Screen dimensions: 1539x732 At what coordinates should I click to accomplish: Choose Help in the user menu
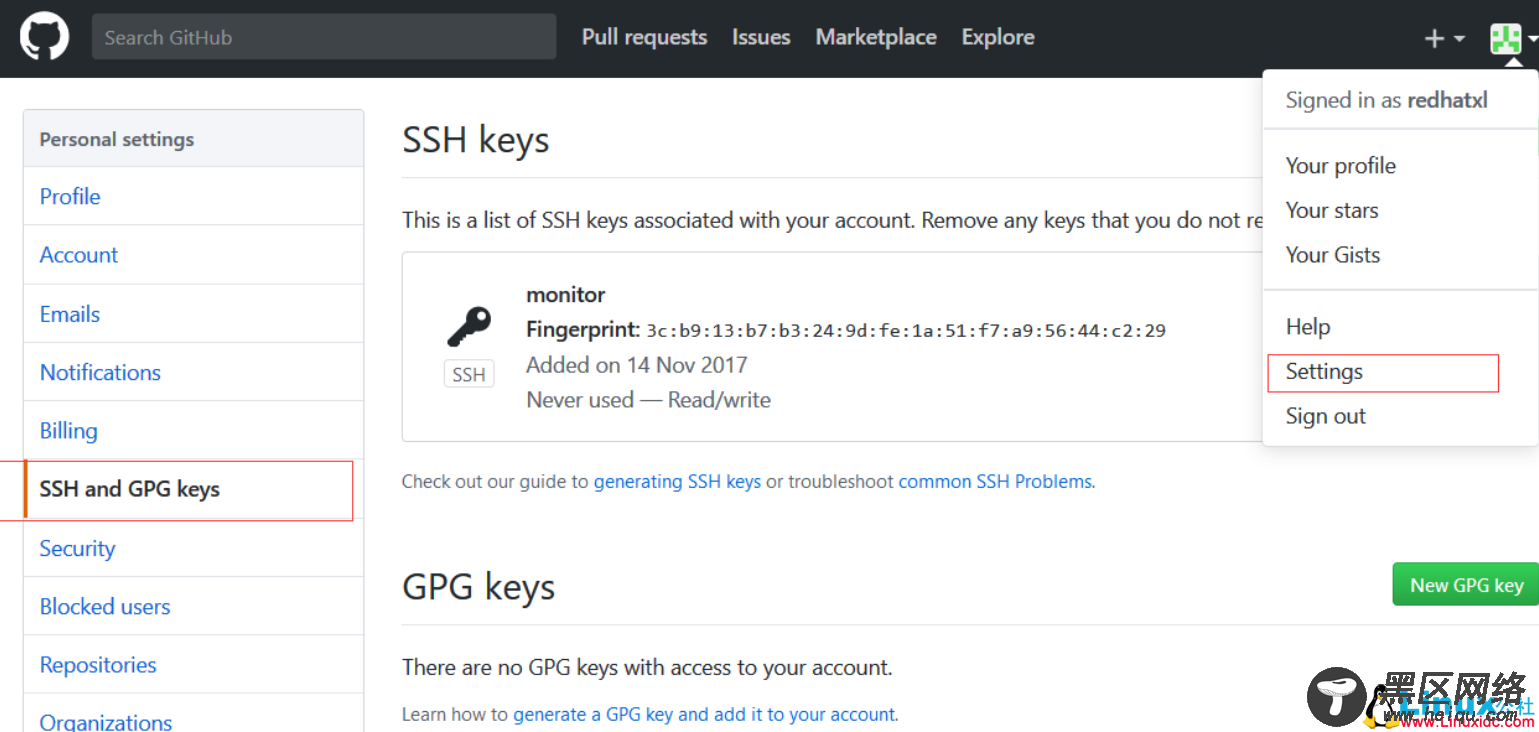tap(1308, 327)
